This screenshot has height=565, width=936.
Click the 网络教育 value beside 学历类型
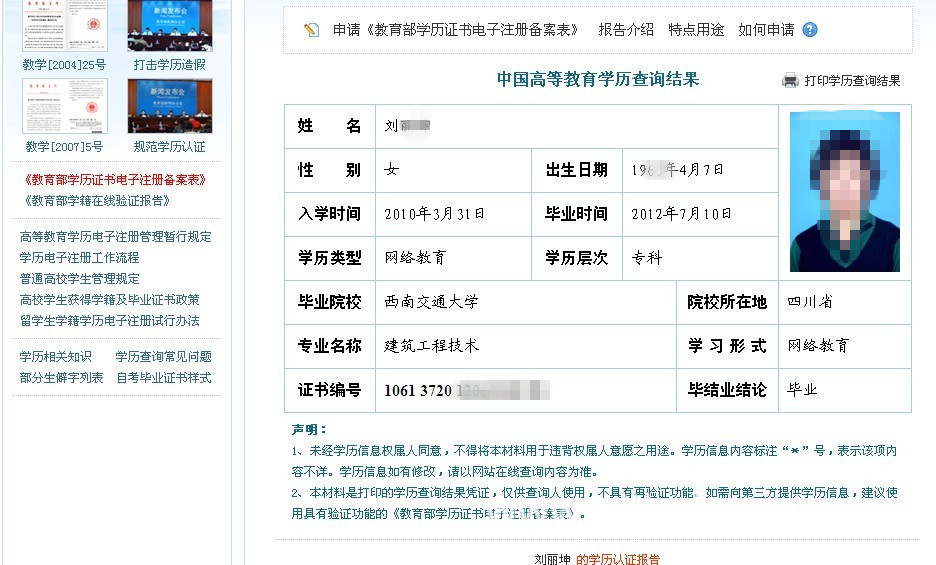(415, 258)
